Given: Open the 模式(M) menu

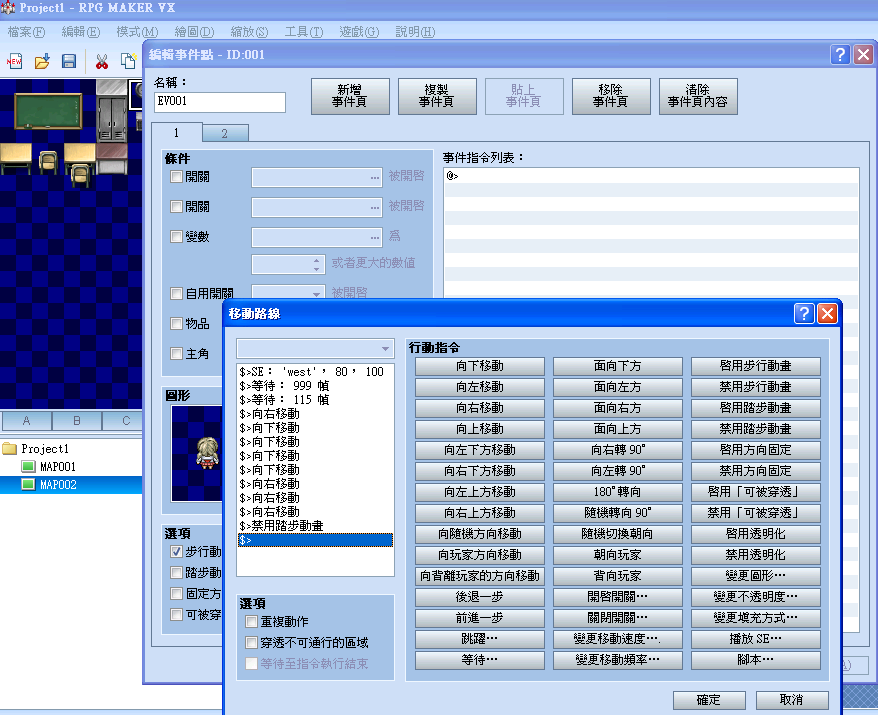Looking at the screenshot, I should 137,32.
